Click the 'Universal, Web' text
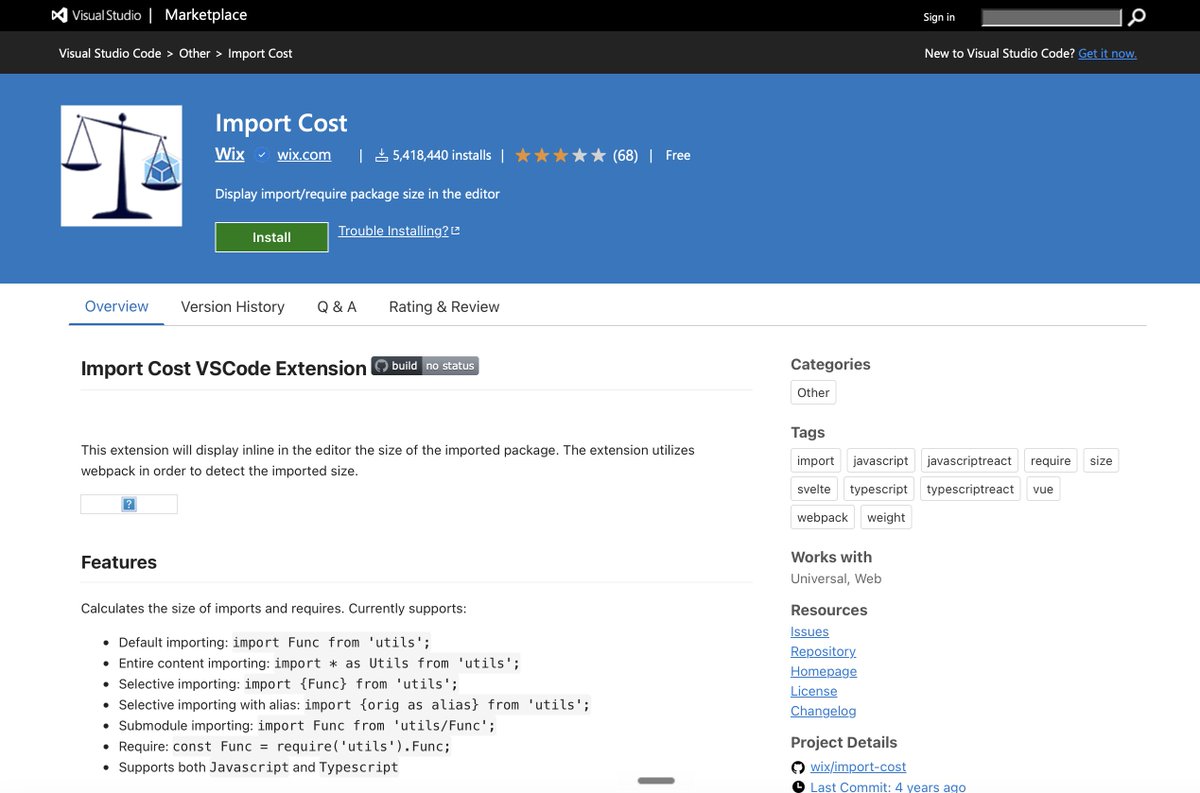 click(836, 579)
